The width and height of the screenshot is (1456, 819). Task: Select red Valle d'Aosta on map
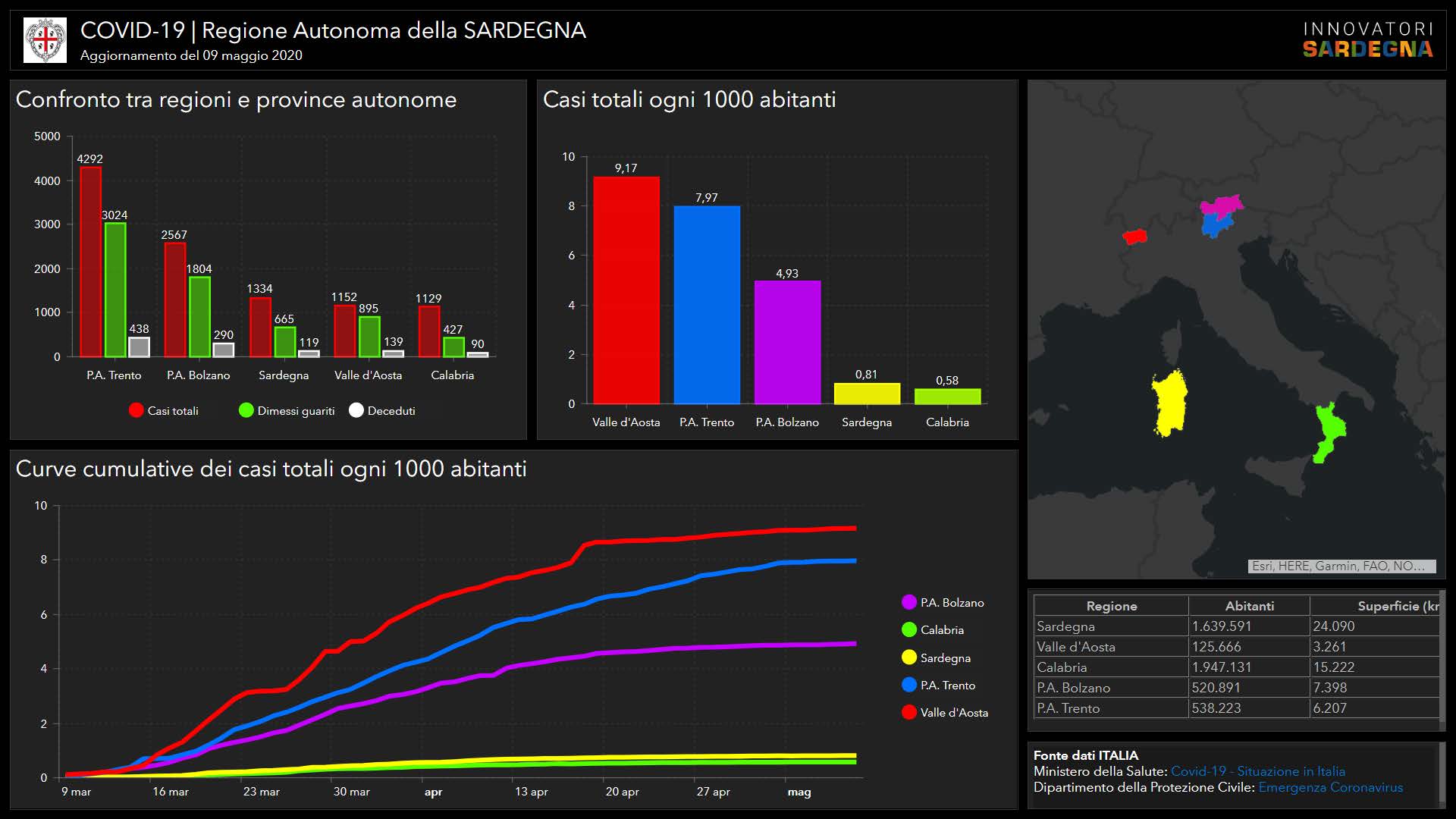tap(1134, 237)
